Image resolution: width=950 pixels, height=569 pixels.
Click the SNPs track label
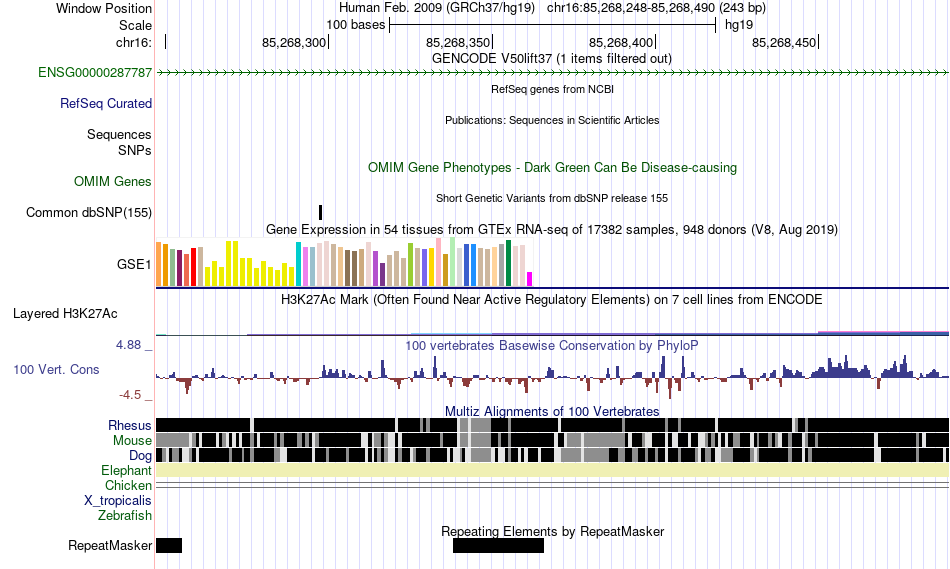[x=135, y=150]
